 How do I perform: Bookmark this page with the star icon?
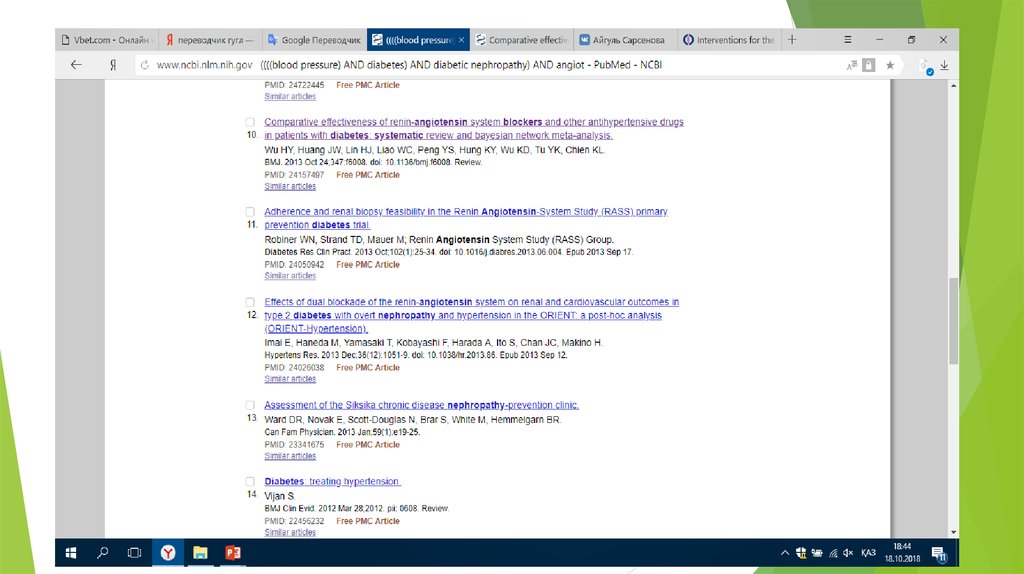[889, 65]
